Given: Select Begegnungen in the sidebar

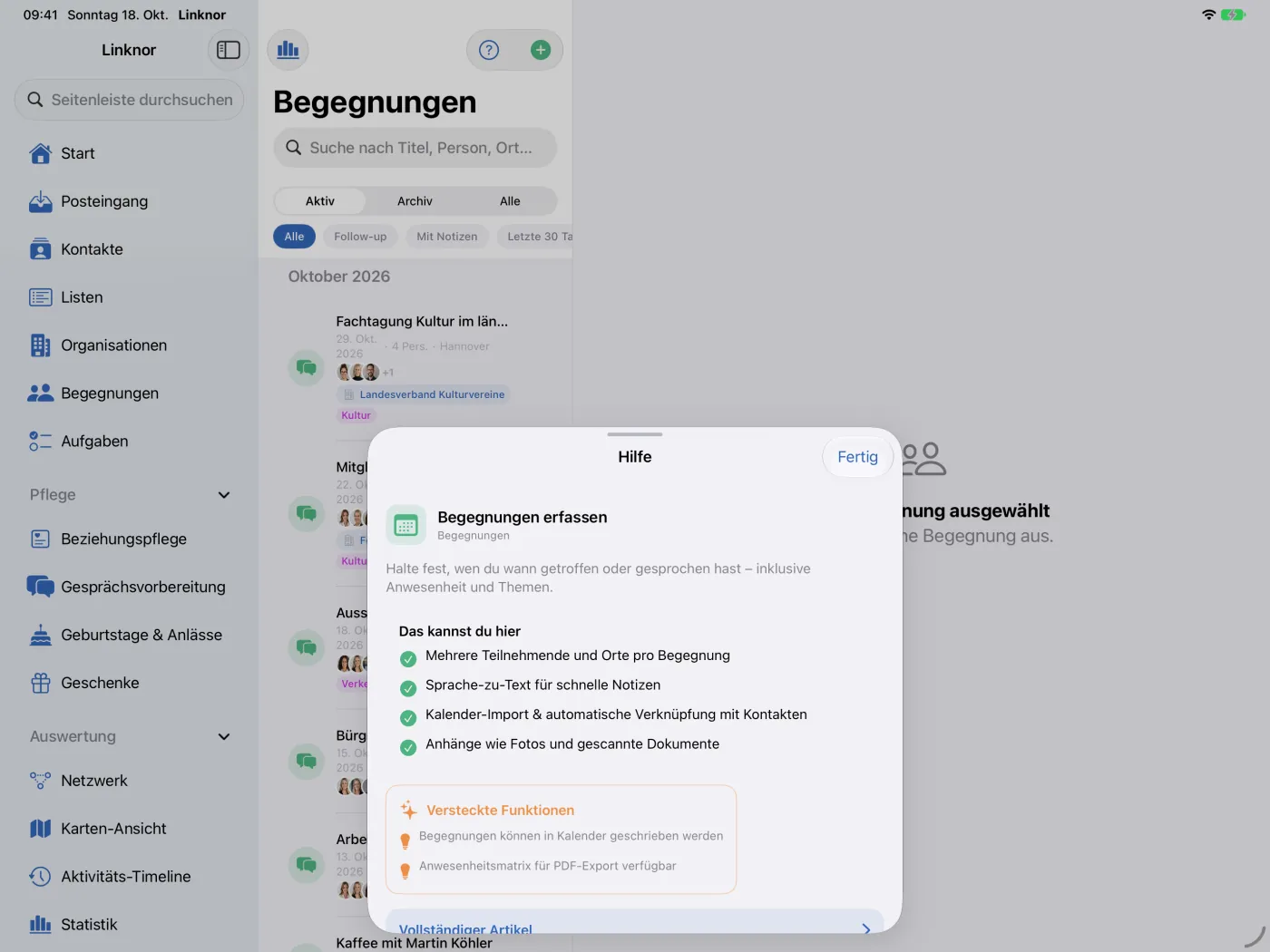Looking at the screenshot, I should coord(129,393).
